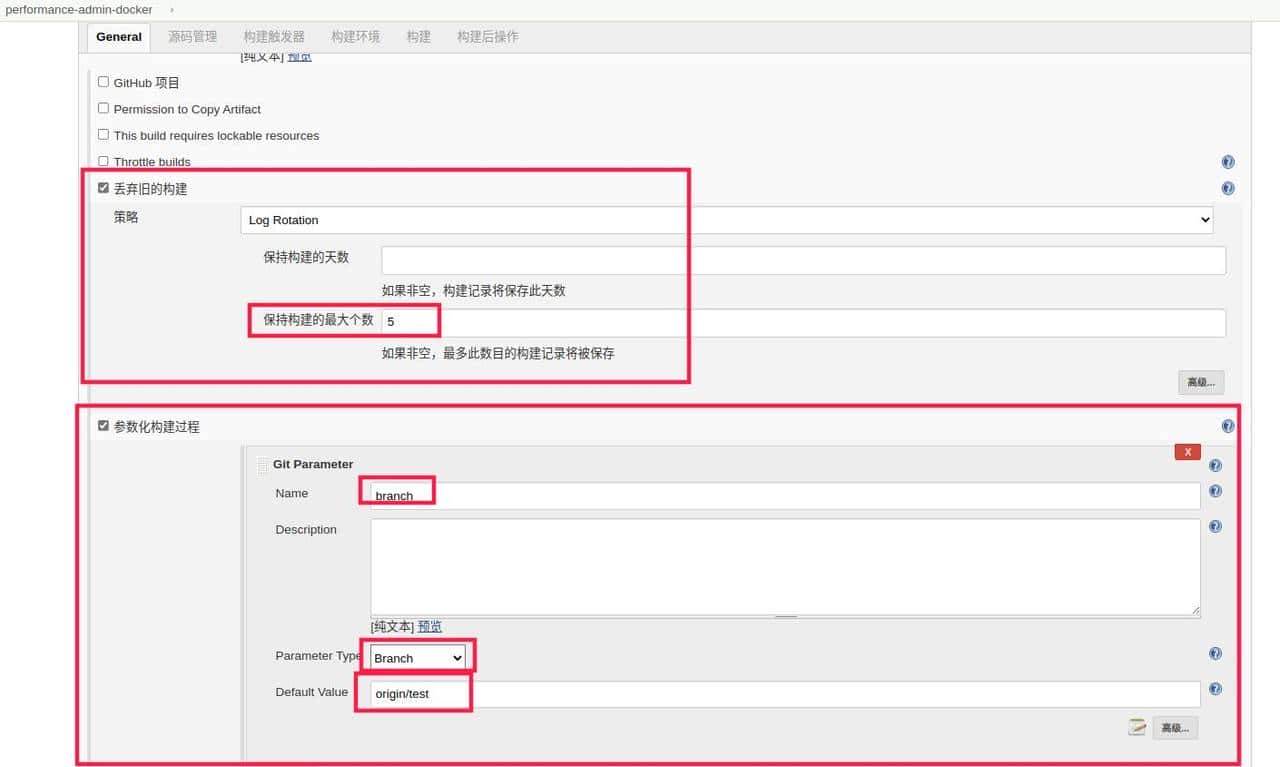1280x767 pixels.
Task: Click the notepad edit icon near bottom 高级 button
Action: click(x=1137, y=728)
